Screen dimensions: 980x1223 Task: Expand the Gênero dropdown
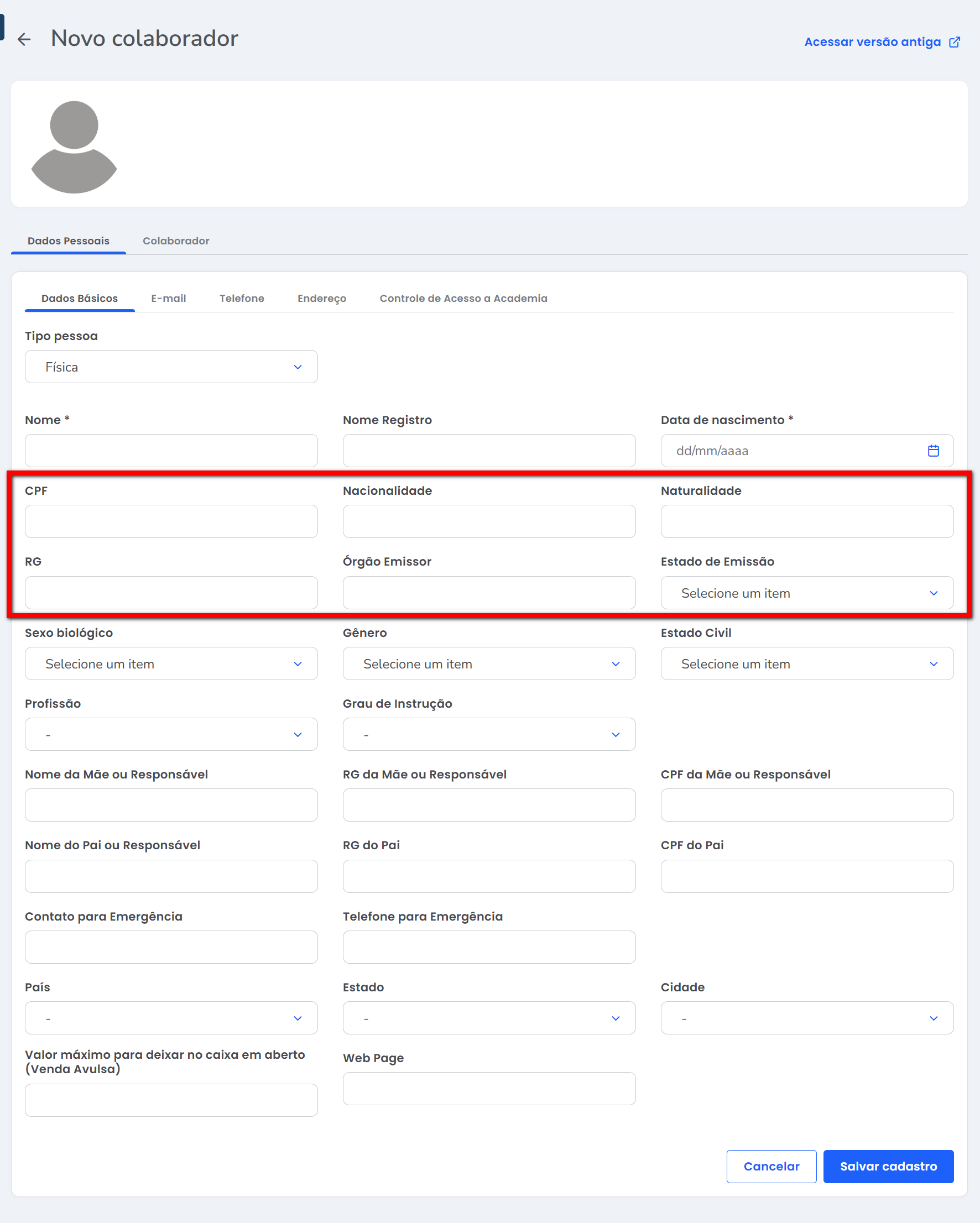click(x=488, y=663)
